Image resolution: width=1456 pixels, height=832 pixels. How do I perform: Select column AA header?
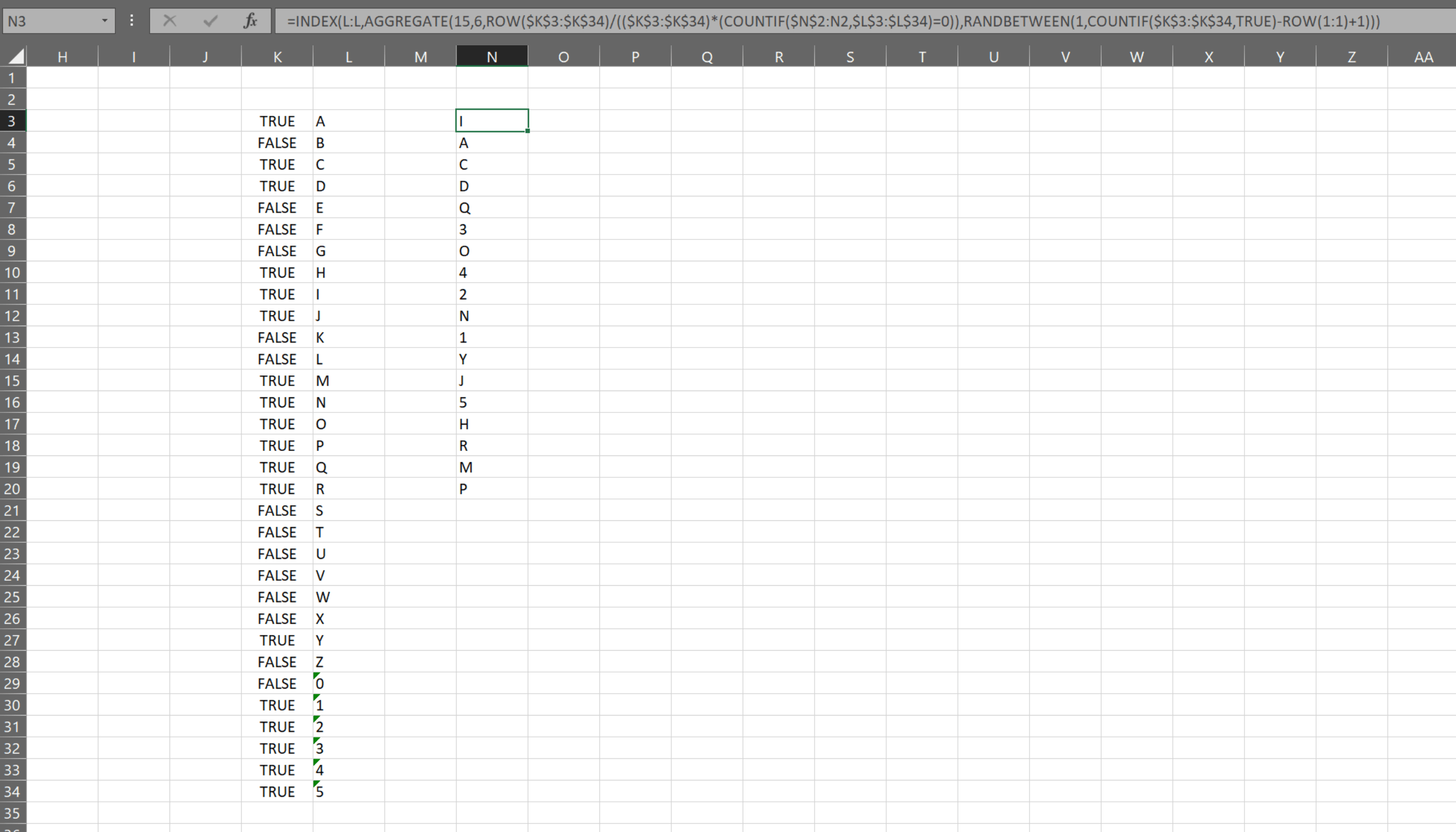[x=1423, y=57]
